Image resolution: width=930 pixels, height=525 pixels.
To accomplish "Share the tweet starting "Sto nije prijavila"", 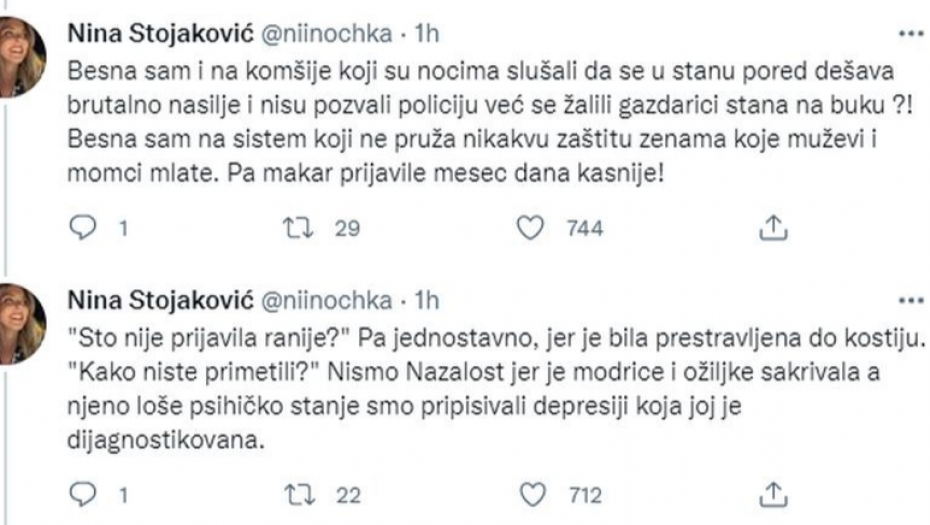I will [x=770, y=494].
